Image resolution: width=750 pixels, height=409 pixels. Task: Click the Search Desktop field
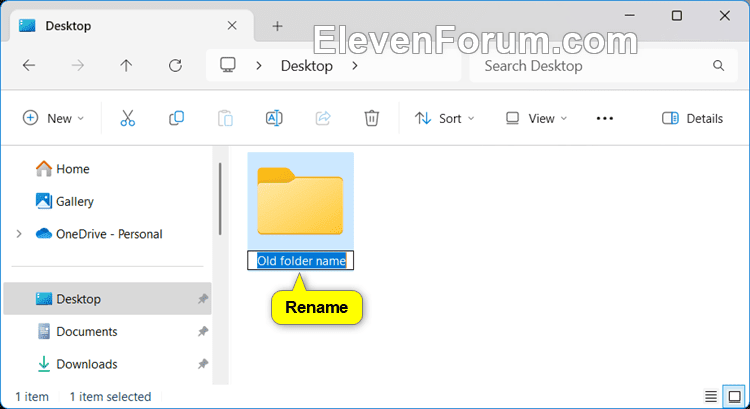click(604, 66)
